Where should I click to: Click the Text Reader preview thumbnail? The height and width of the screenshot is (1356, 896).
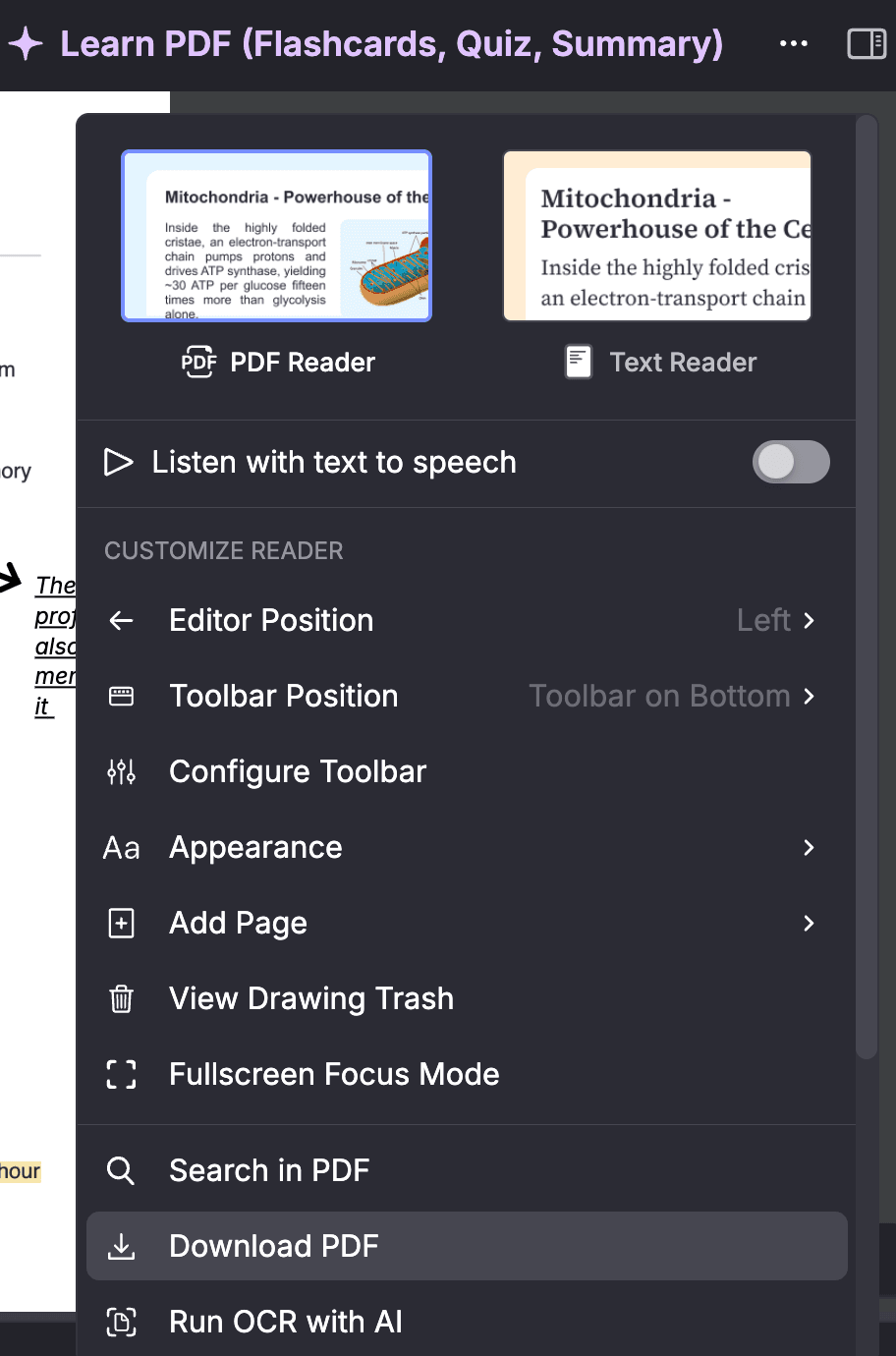(x=657, y=236)
